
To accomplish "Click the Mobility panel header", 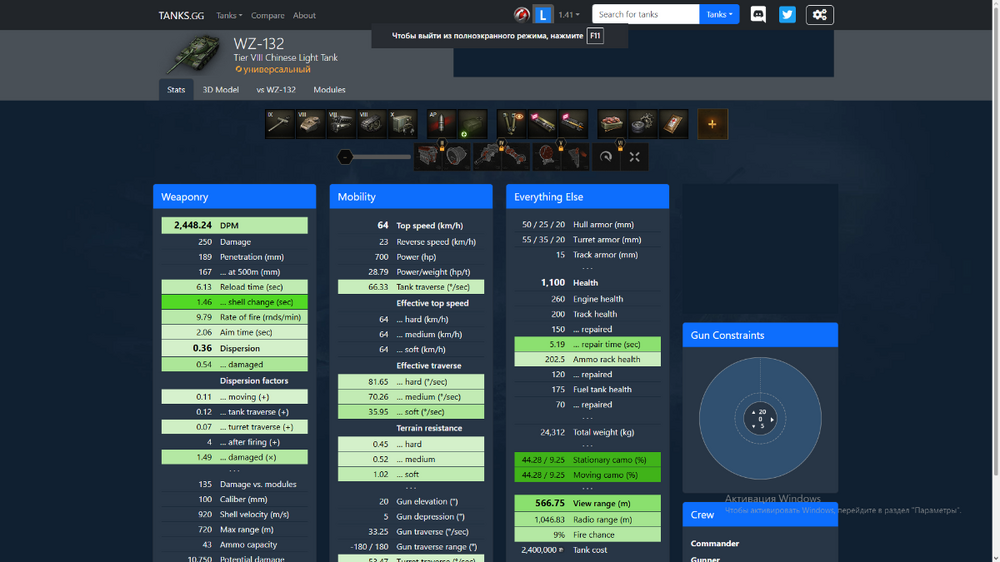I will [x=411, y=196].
